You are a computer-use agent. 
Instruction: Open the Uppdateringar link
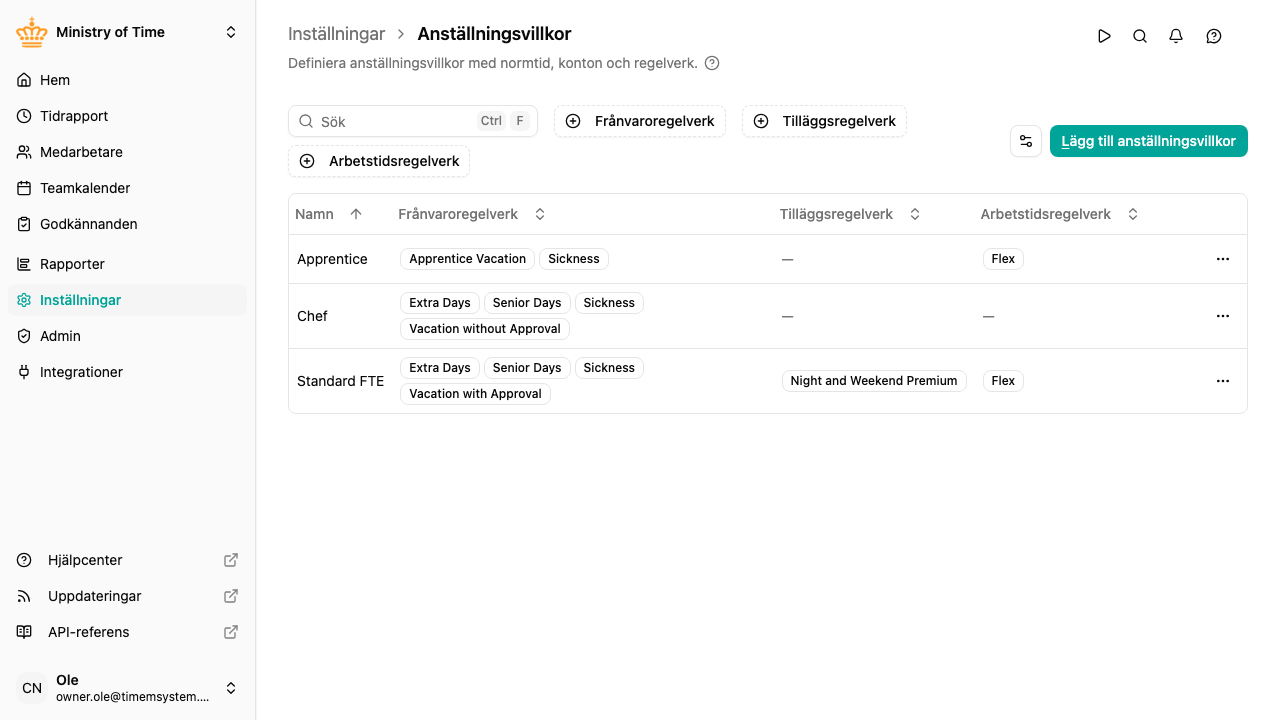(x=128, y=596)
